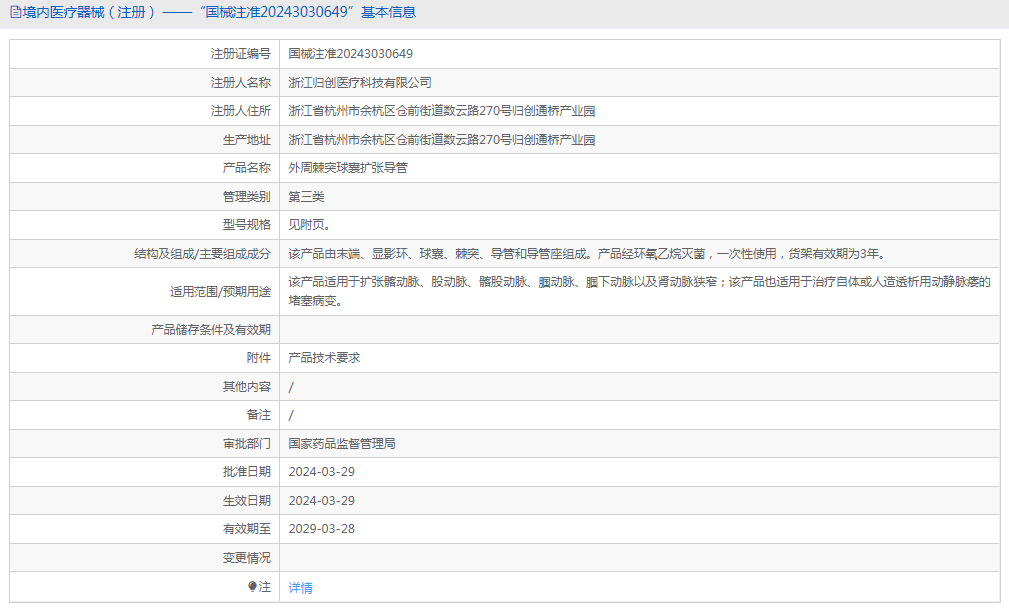Viewport: 1009px width, 608px height.
Task: Select the 注册人住所 address value
Action: [x=441, y=111]
